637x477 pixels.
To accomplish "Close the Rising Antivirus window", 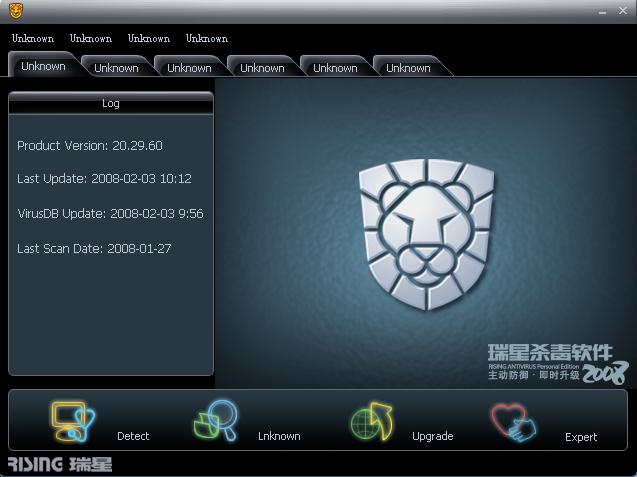I will point(623,11).
